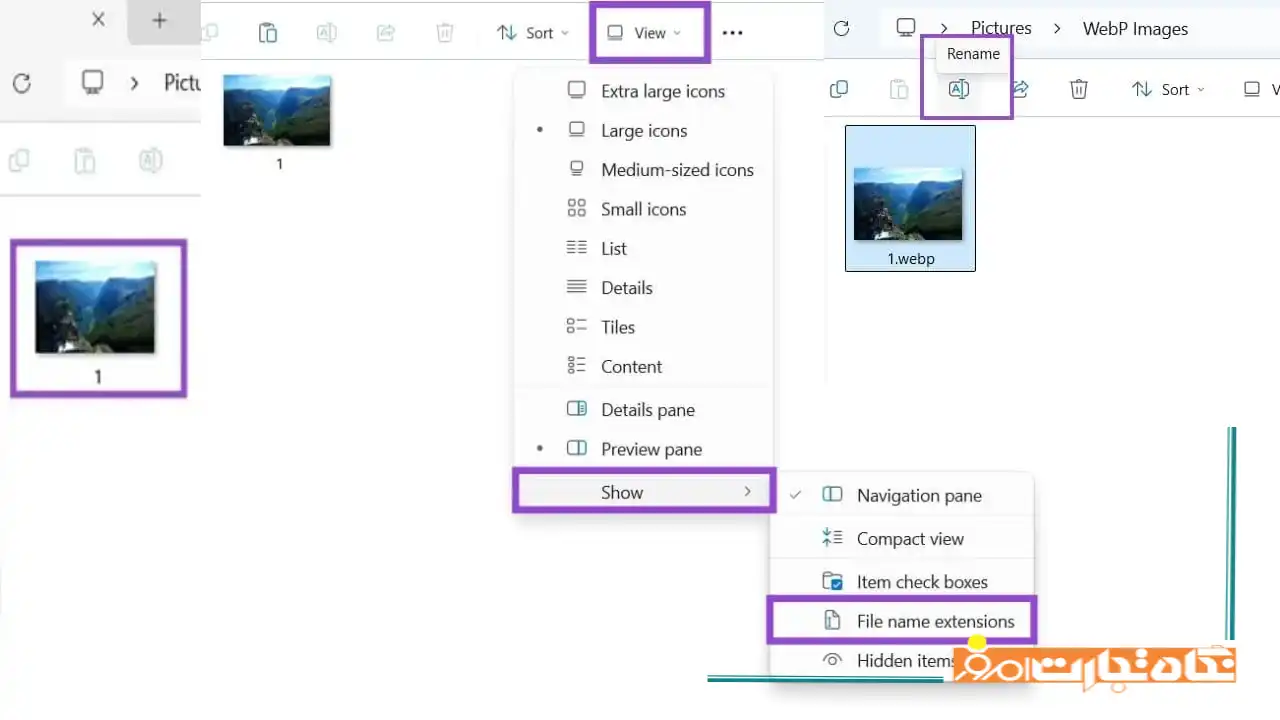The height and width of the screenshot is (720, 1280).
Task: Open the View dropdown menu
Action: coord(649,32)
